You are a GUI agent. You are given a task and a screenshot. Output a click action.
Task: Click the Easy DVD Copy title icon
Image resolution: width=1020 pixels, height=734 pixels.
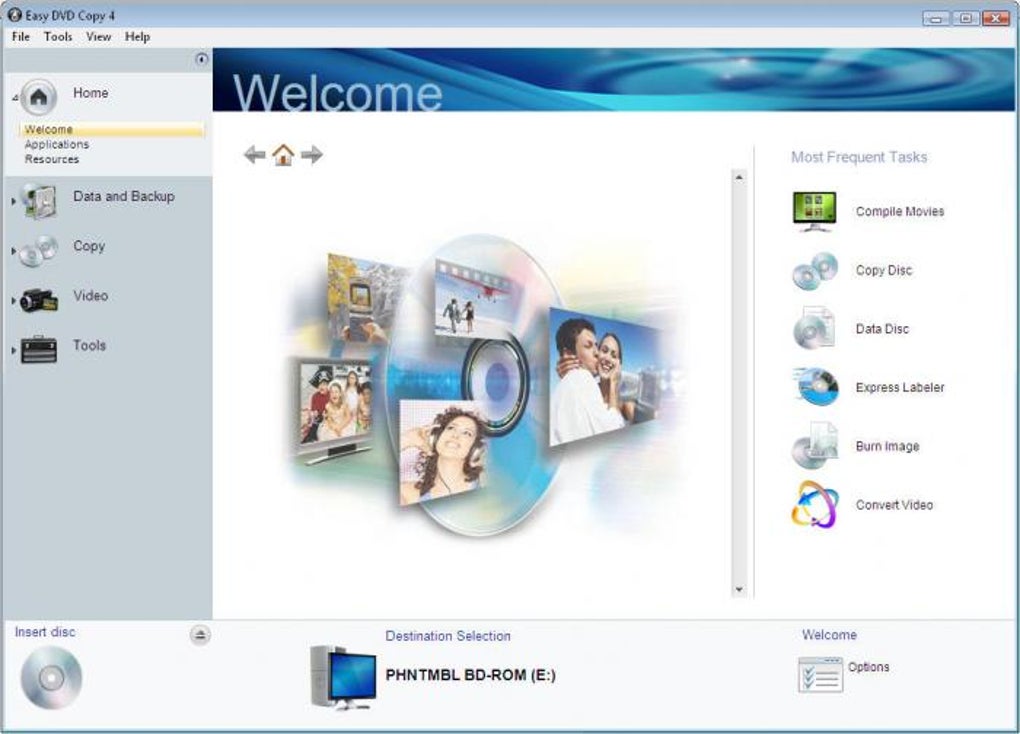pyautogui.click(x=15, y=14)
